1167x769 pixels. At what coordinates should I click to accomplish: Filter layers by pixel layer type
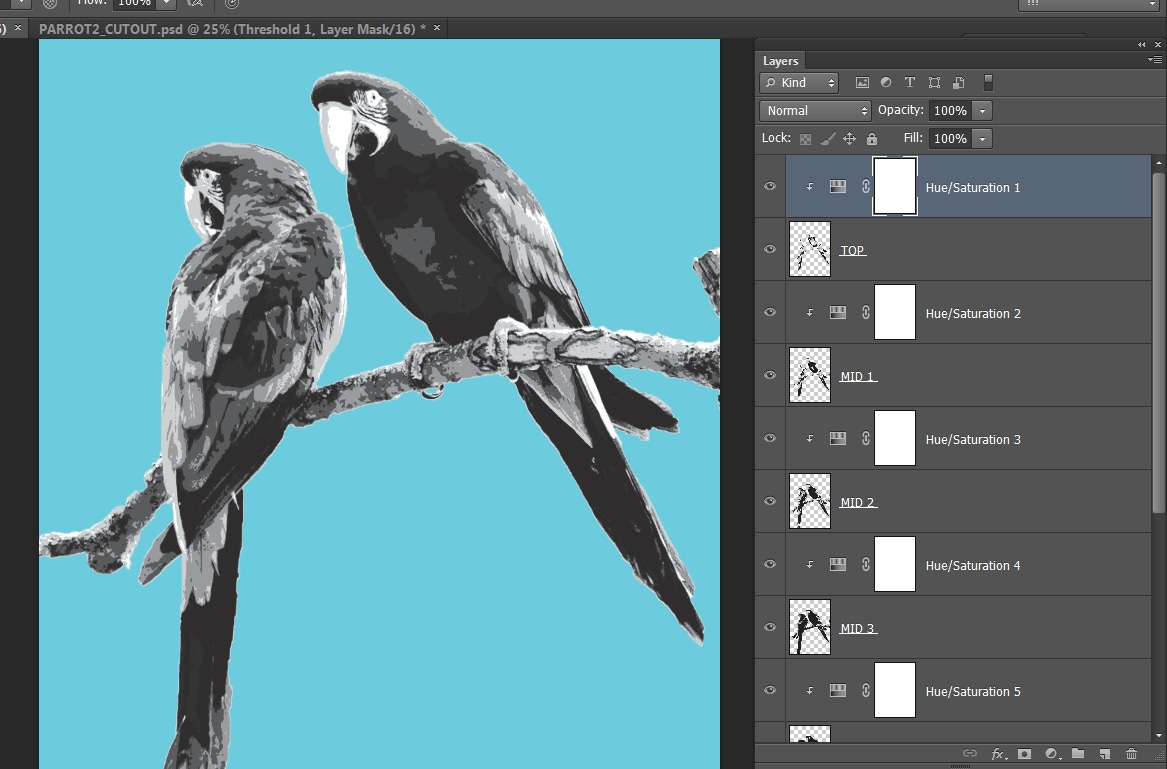(860, 83)
